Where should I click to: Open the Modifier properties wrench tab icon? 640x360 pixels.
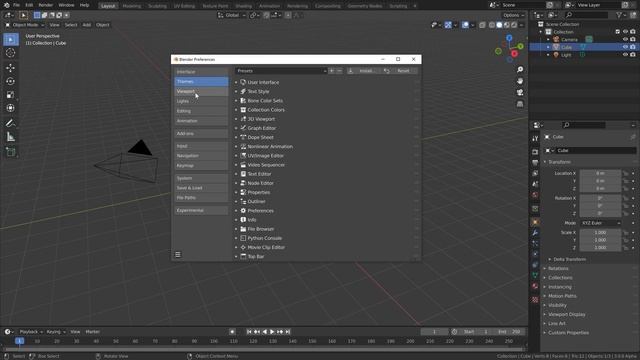coord(535,233)
